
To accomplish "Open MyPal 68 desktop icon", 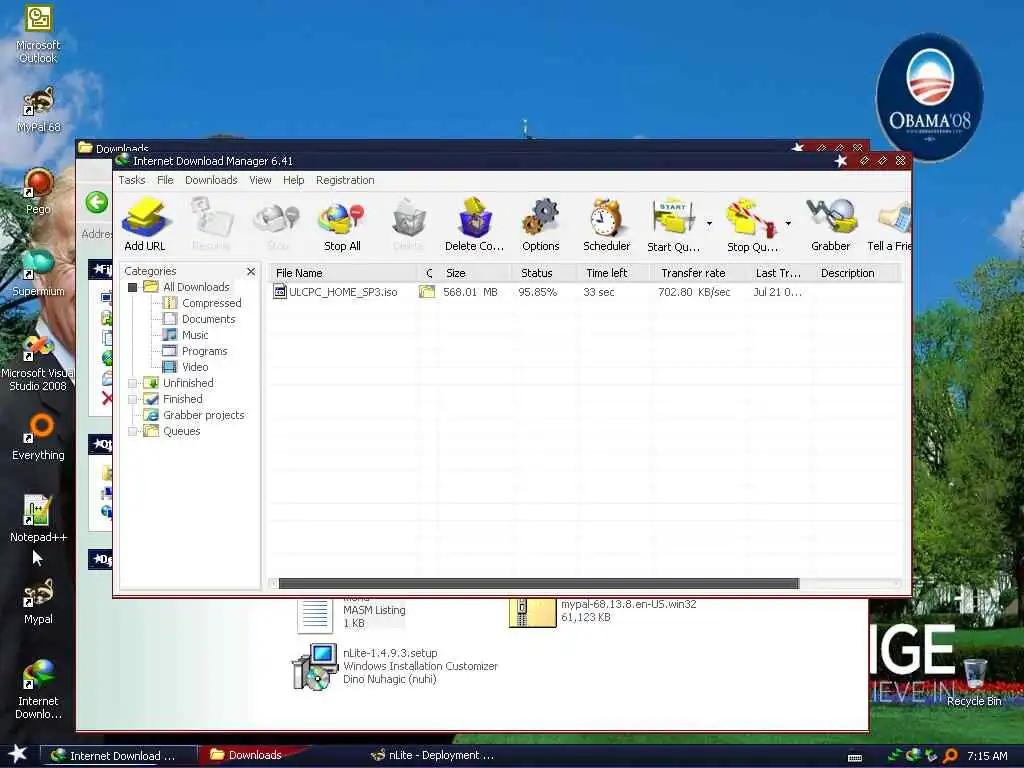I will click(x=38, y=110).
